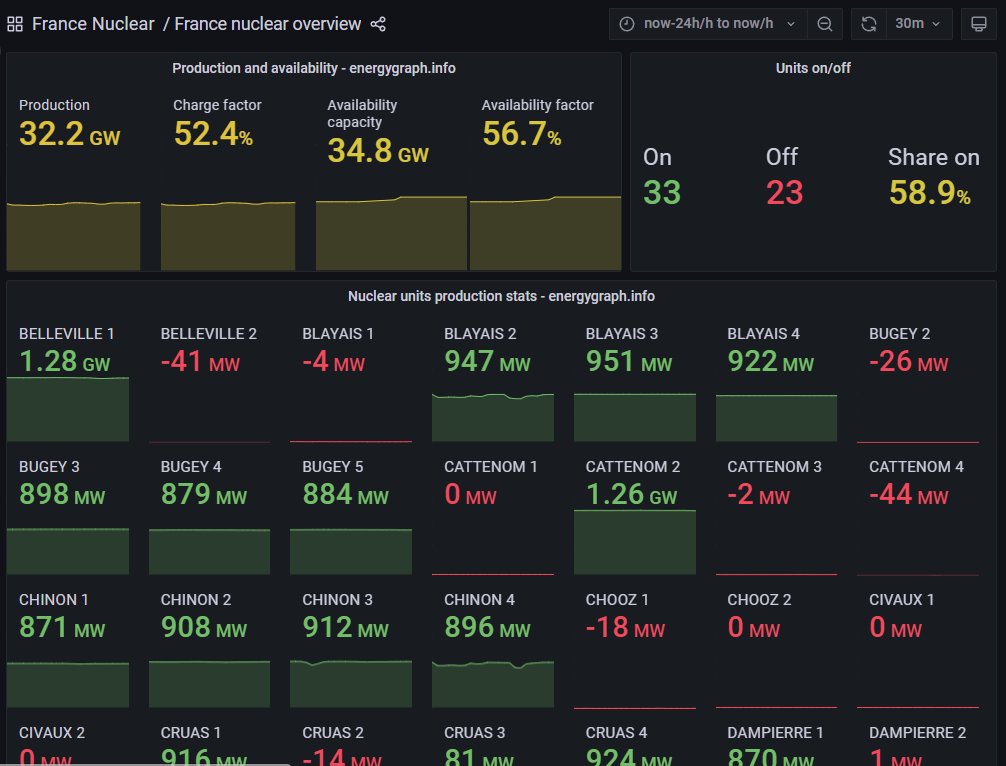Select the Units on/off panel title
Viewport: 1006px width, 766px height.
pos(813,68)
